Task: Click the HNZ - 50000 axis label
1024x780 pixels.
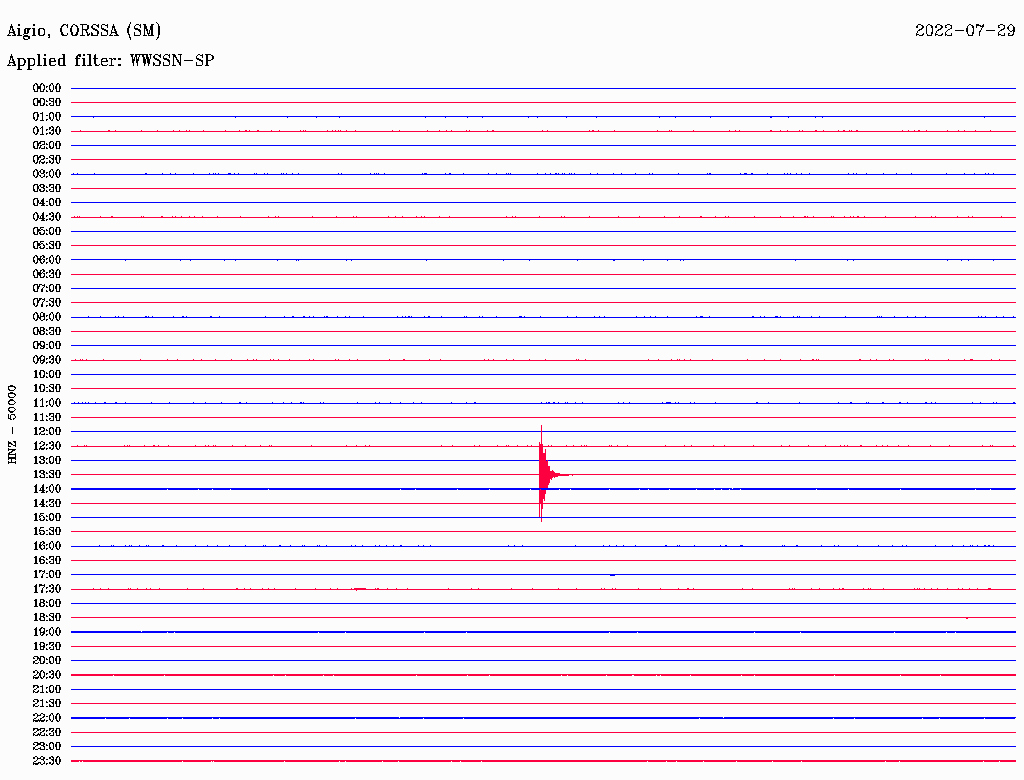Action: (12, 425)
